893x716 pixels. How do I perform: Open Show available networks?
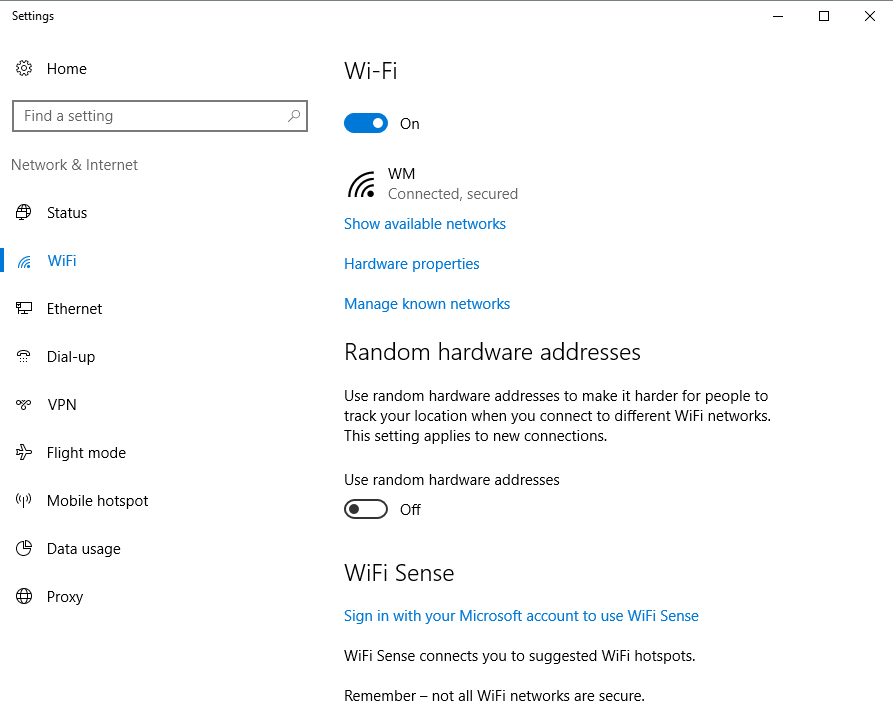(424, 223)
